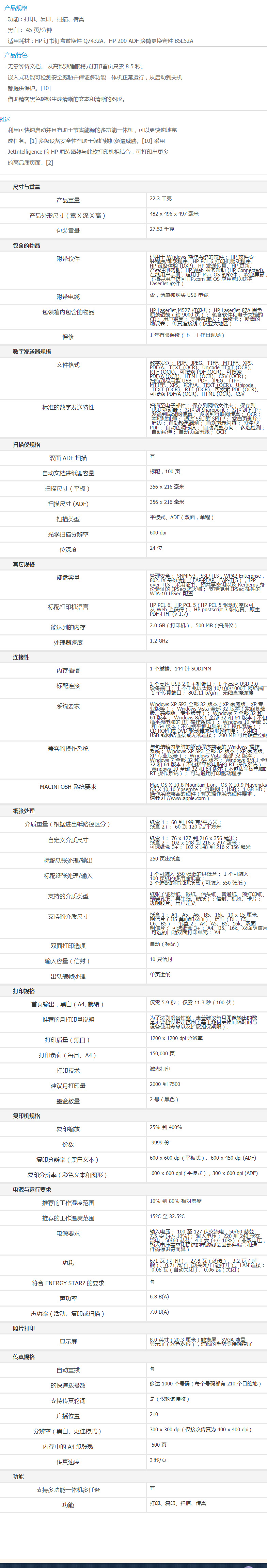
Task: Click the 7.0 B(A) value
Action: (159, 1312)
